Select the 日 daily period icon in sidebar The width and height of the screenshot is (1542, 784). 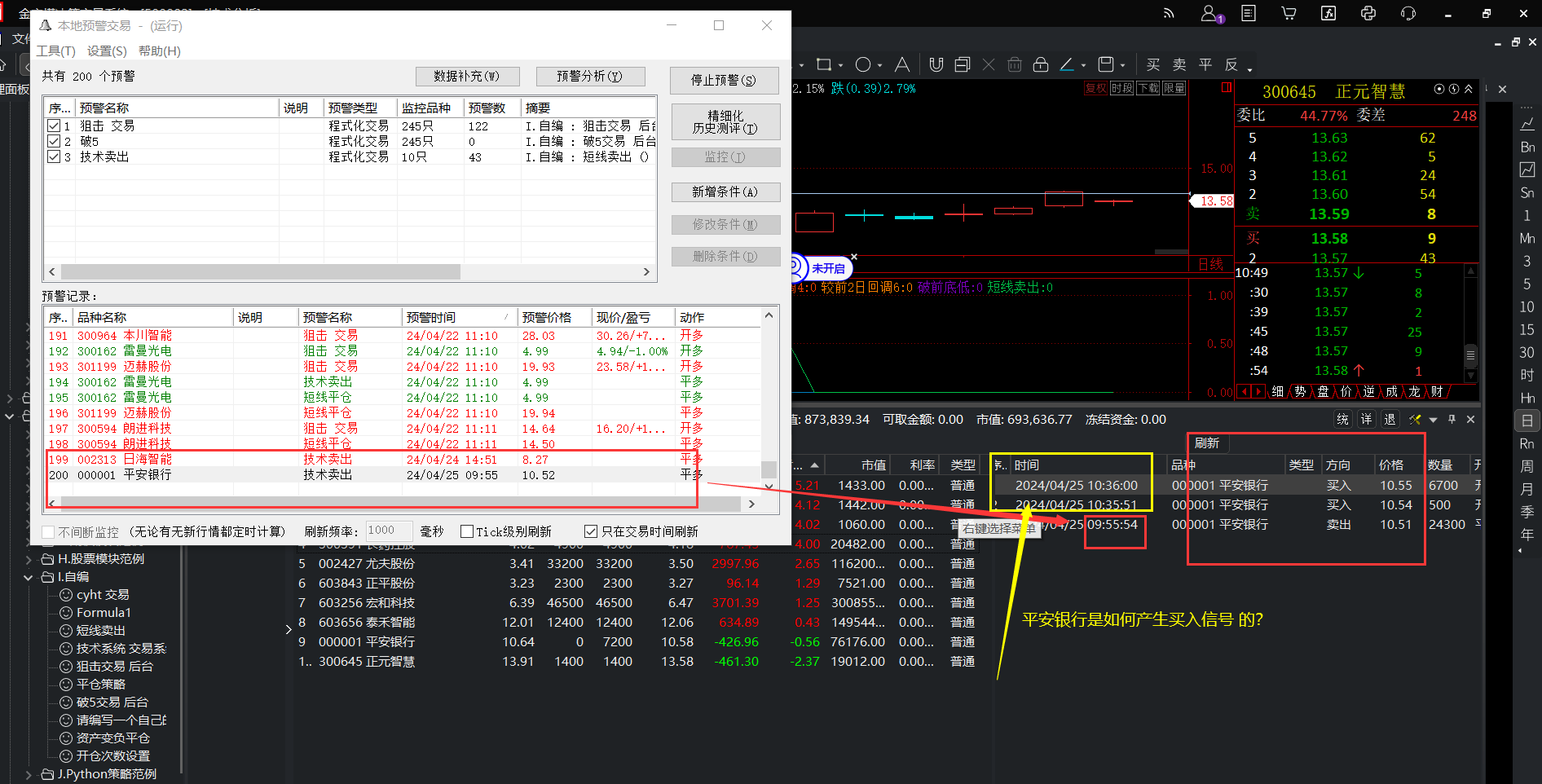(1527, 421)
